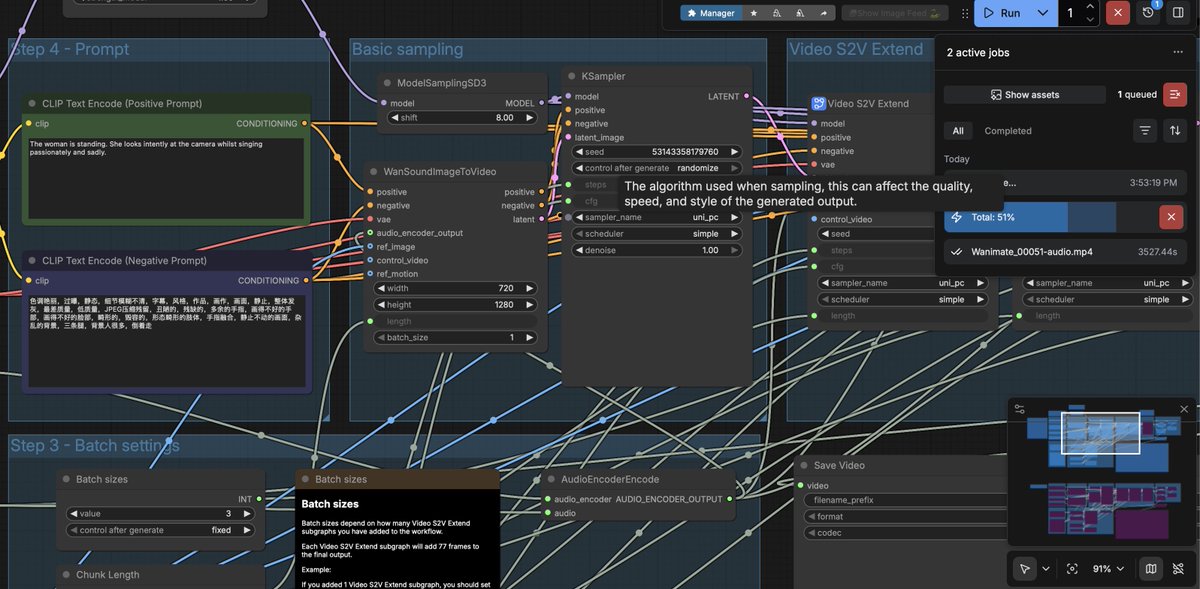This screenshot has width=1200, height=589.
Task: Cancel the current run with the red X button
Action: pos(1118,13)
